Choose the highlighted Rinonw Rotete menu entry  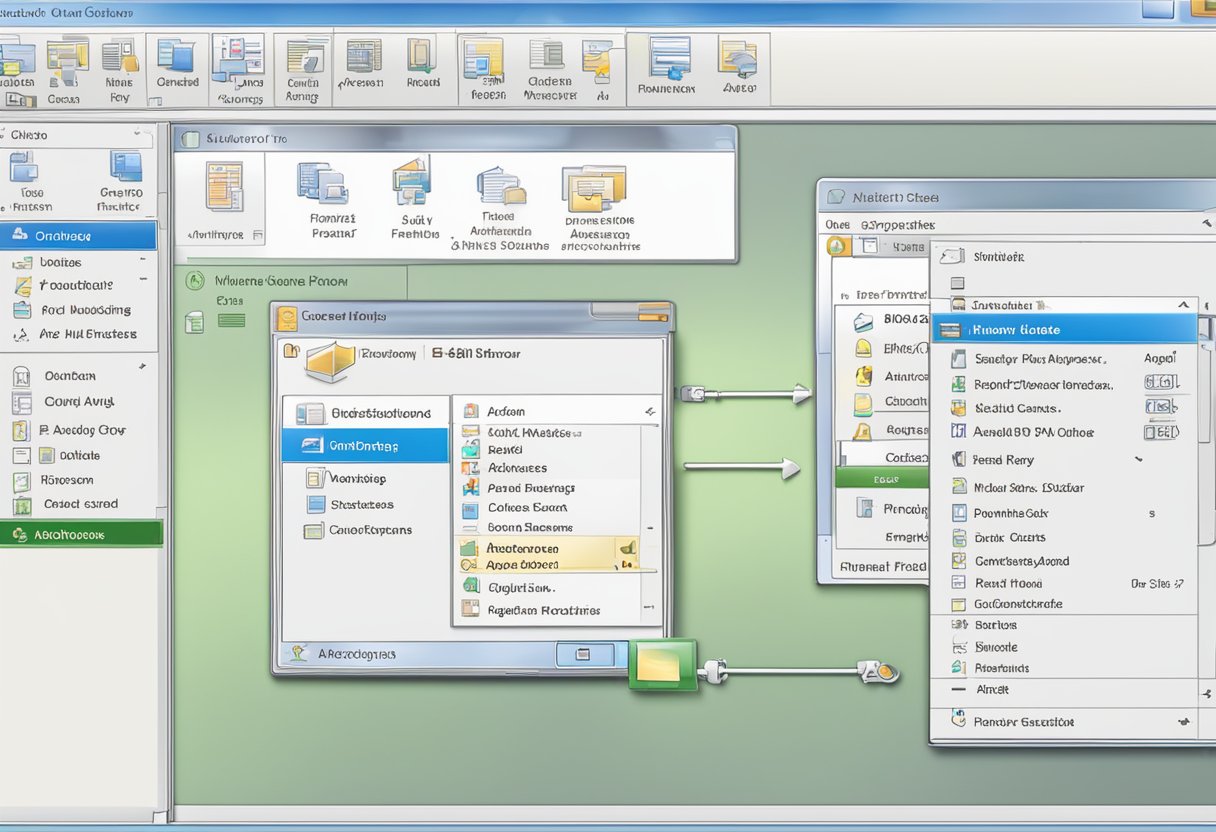(1063, 330)
